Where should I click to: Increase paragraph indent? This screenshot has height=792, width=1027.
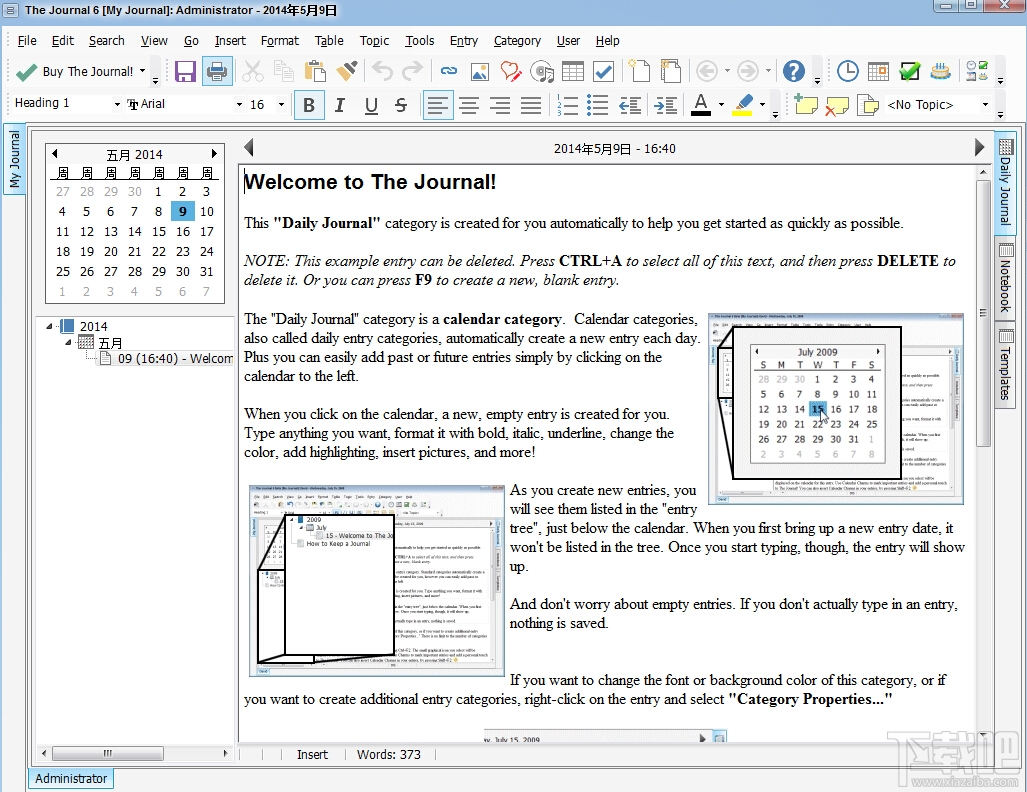pyautogui.click(x=665, y=105)
